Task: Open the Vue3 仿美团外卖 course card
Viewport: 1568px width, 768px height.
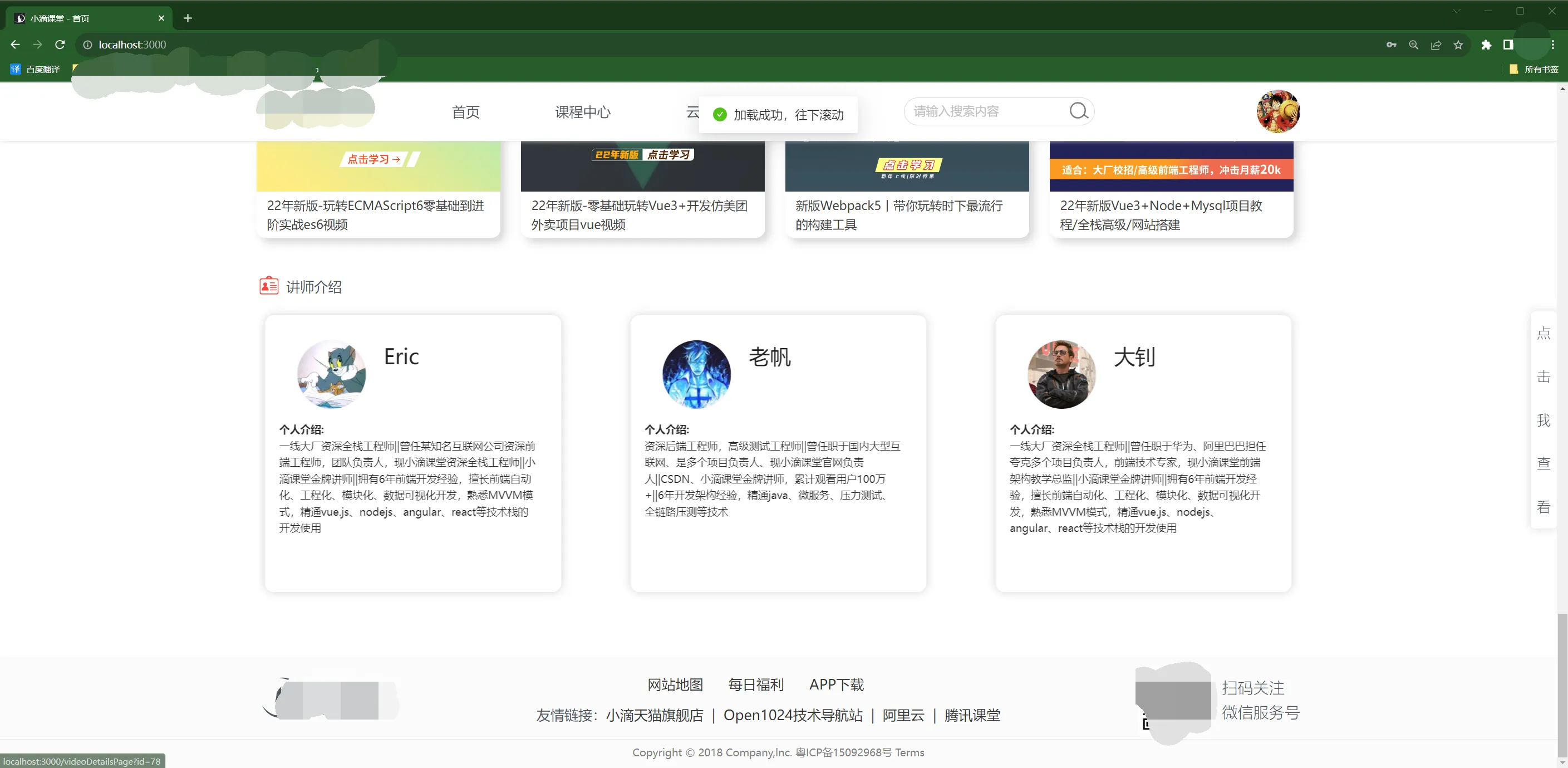Action: [x=642, y=189]
